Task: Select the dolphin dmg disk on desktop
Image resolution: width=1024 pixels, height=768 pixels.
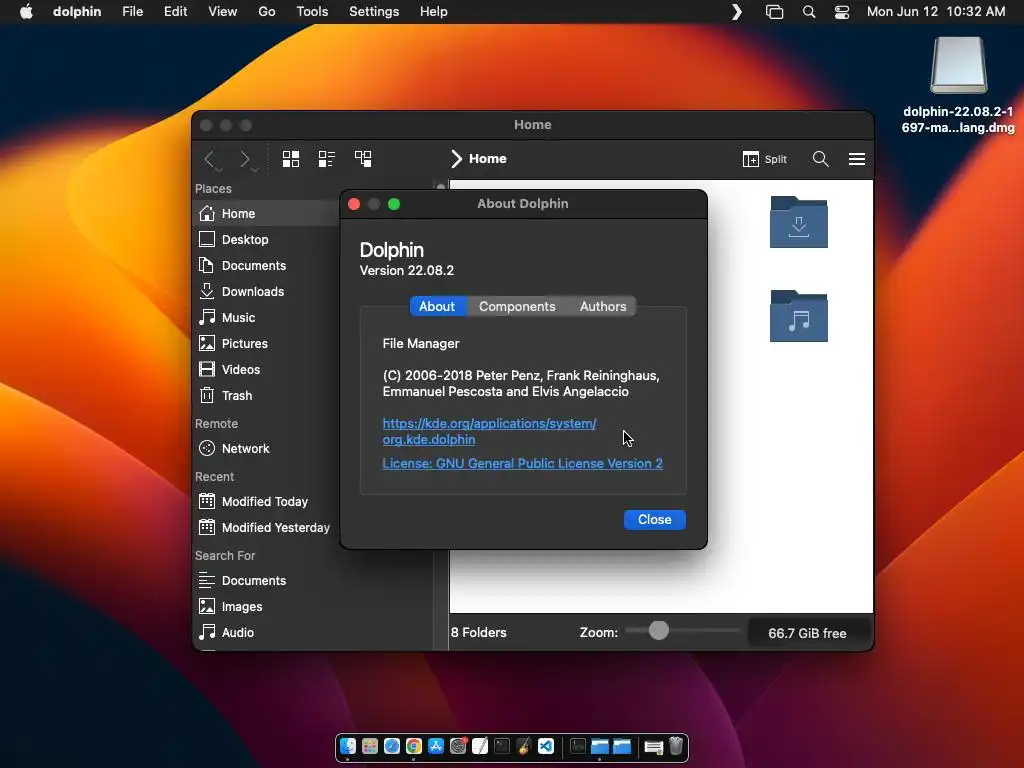Action: pos(958,85)
